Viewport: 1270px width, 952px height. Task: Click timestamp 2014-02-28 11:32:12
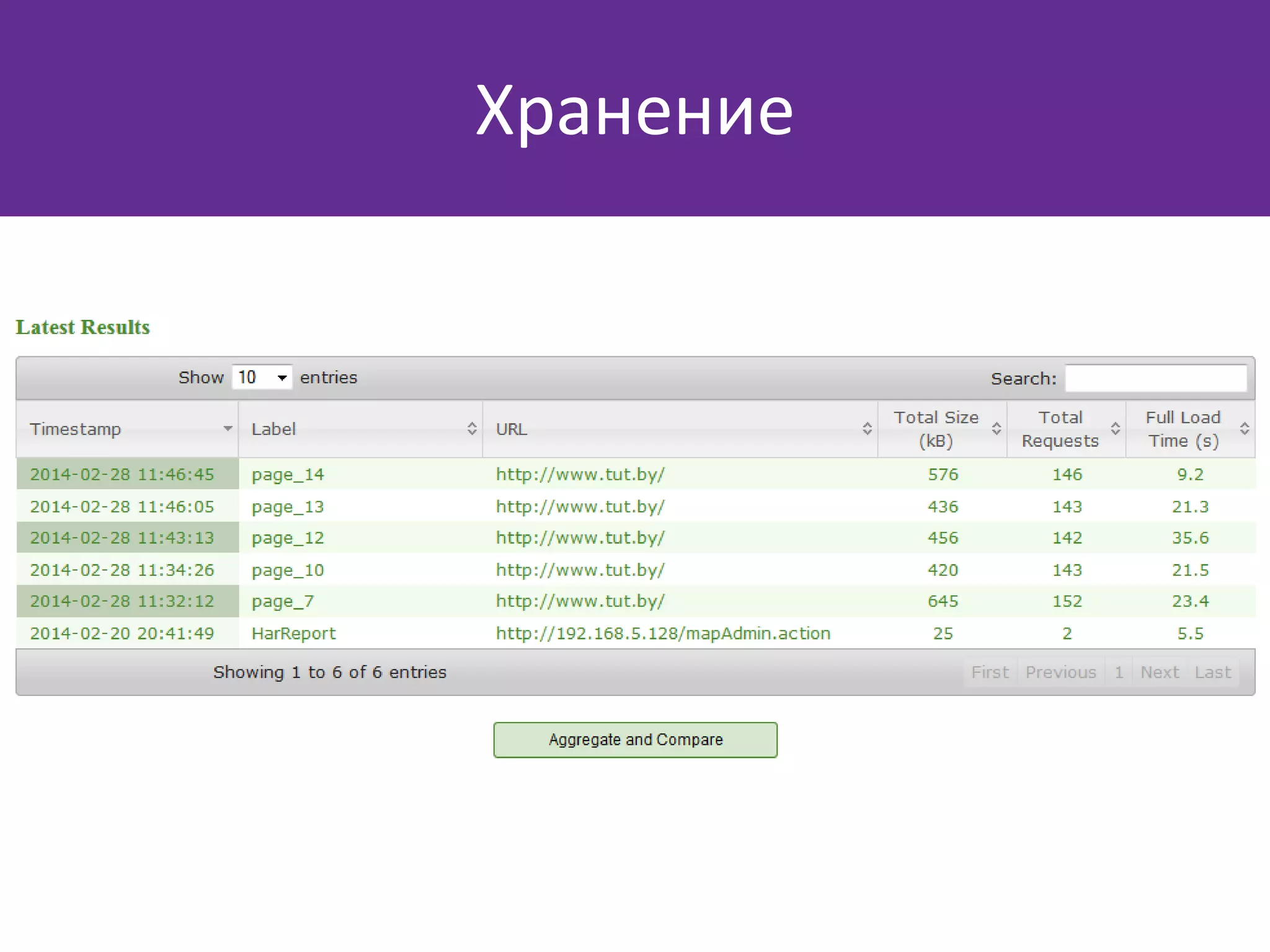[122, 601]
